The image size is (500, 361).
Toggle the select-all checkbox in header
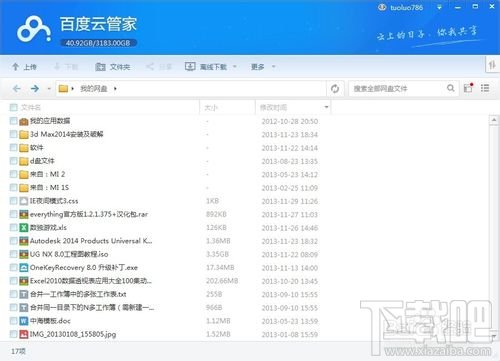[14, 107]
